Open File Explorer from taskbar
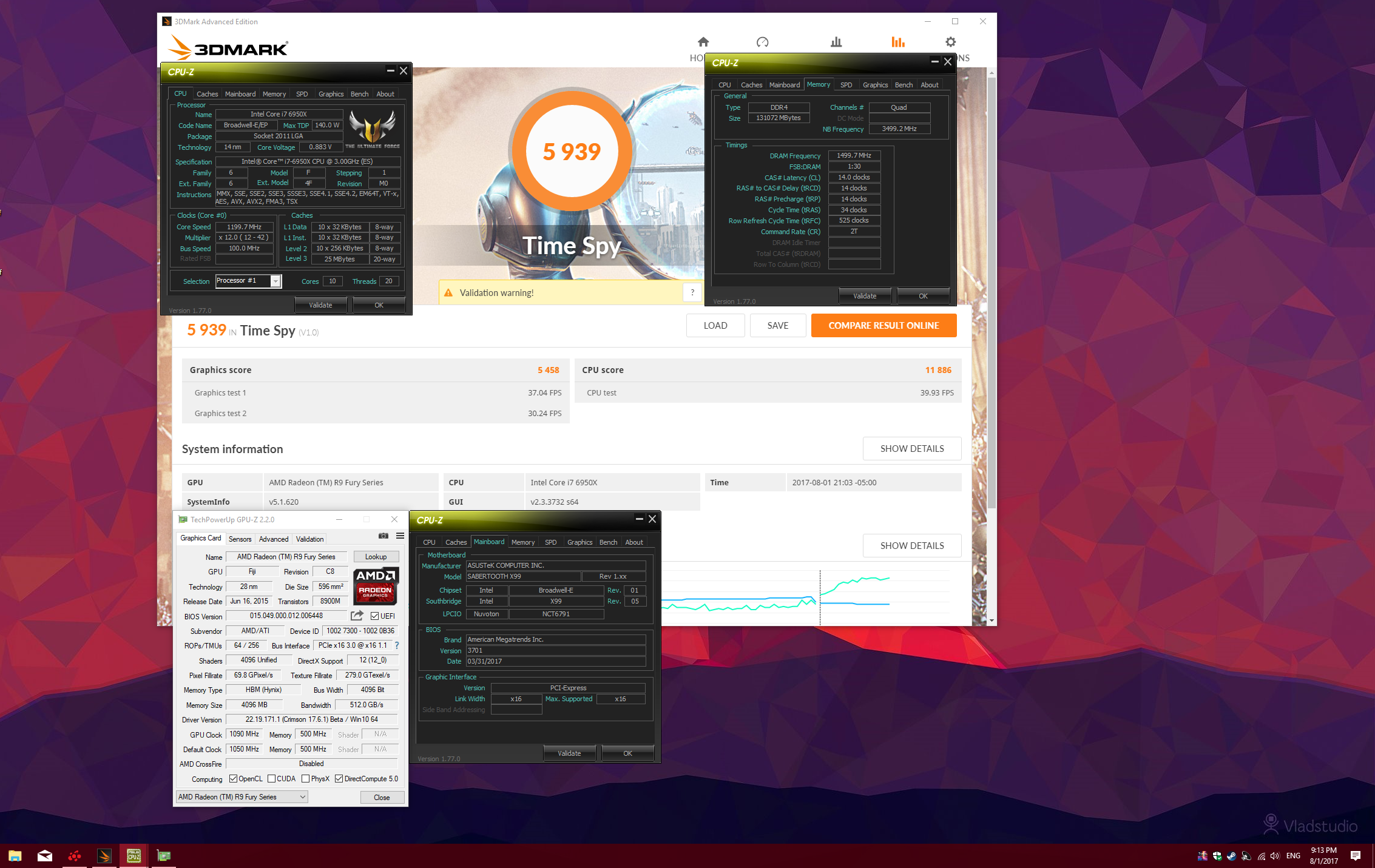The width and height of the screenshot is (1375, 868). (15, 856)
